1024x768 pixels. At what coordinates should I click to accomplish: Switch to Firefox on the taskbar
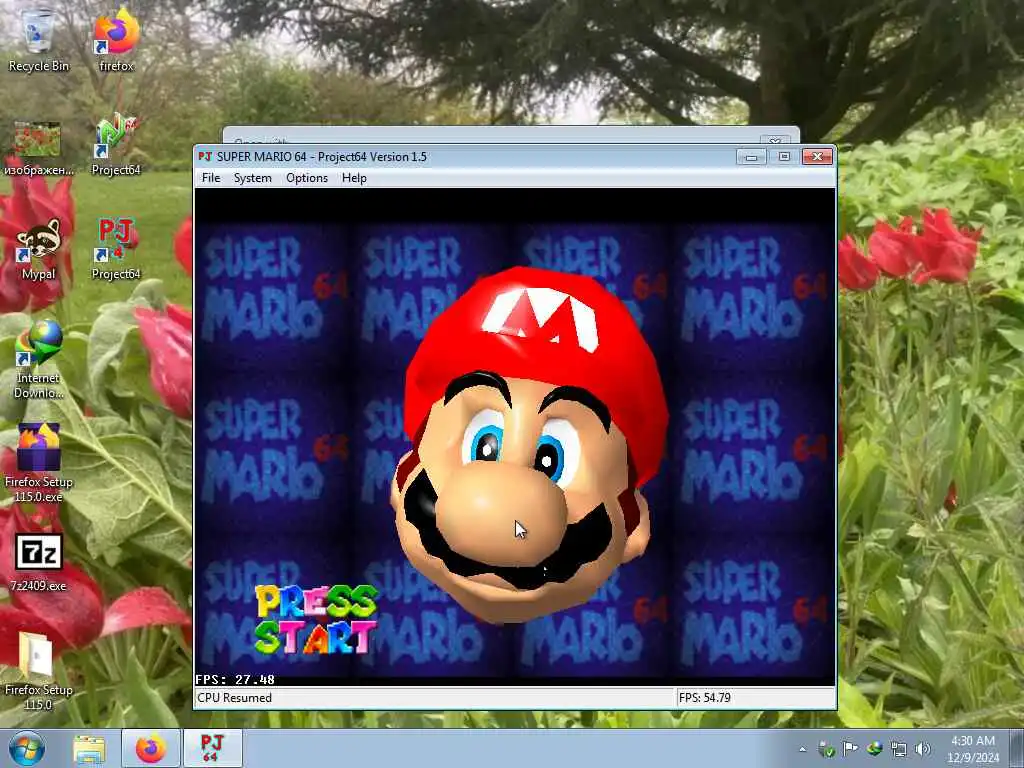click(151, 748)
